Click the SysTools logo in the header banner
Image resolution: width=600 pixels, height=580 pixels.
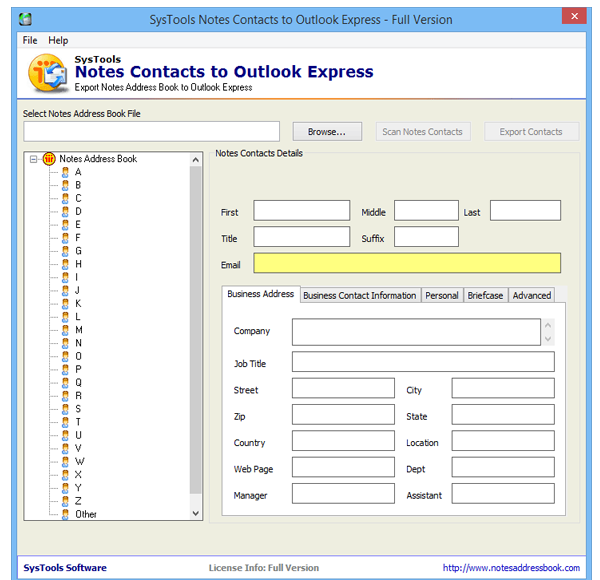[48, 73]
